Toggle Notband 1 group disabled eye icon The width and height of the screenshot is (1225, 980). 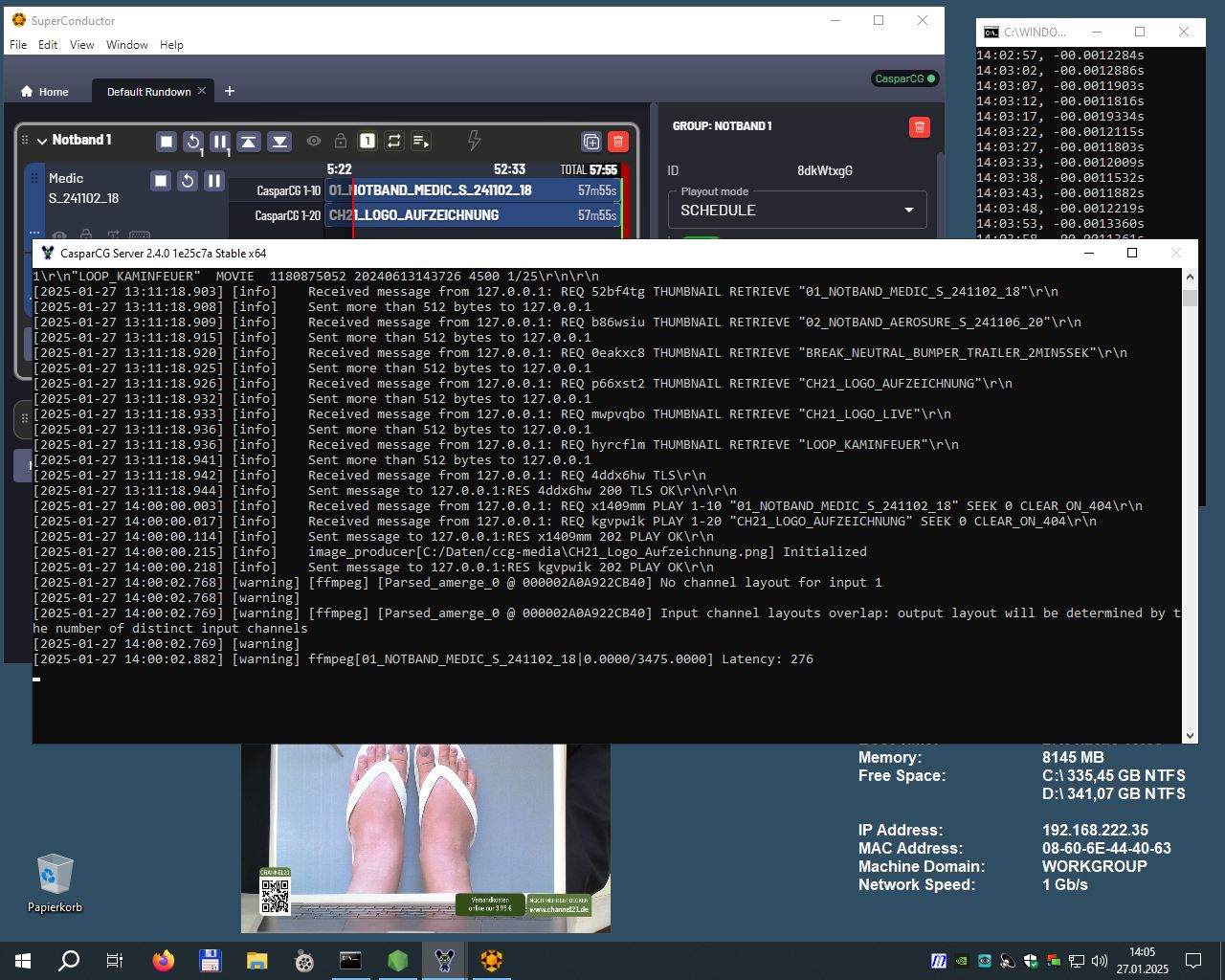314,142
